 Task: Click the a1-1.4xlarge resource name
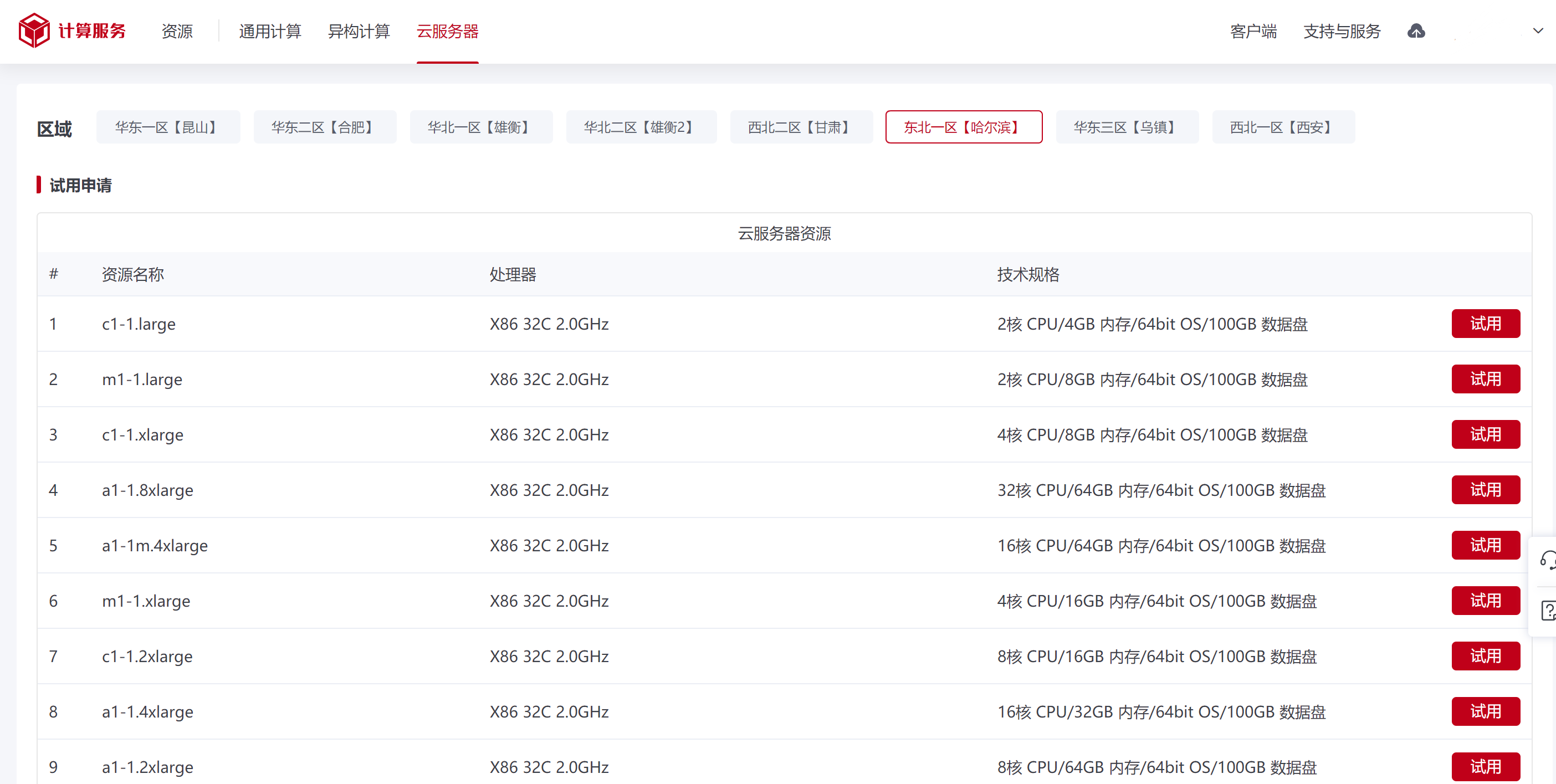[147, 712]
